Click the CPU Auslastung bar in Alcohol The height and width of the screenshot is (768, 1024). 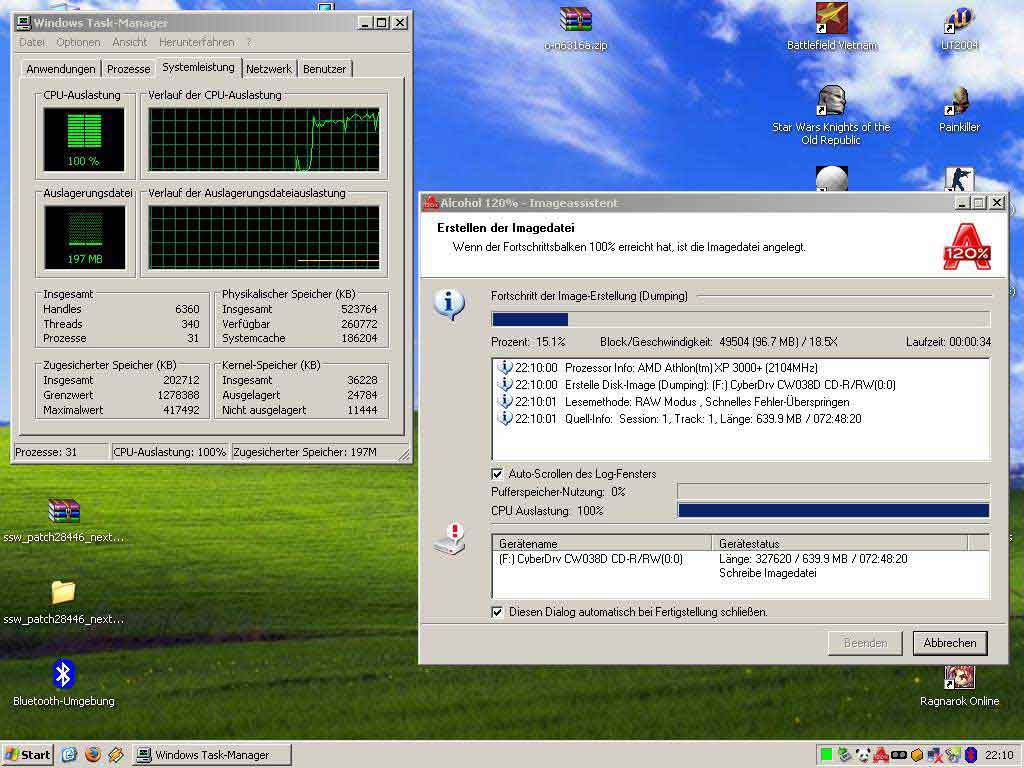833,511
